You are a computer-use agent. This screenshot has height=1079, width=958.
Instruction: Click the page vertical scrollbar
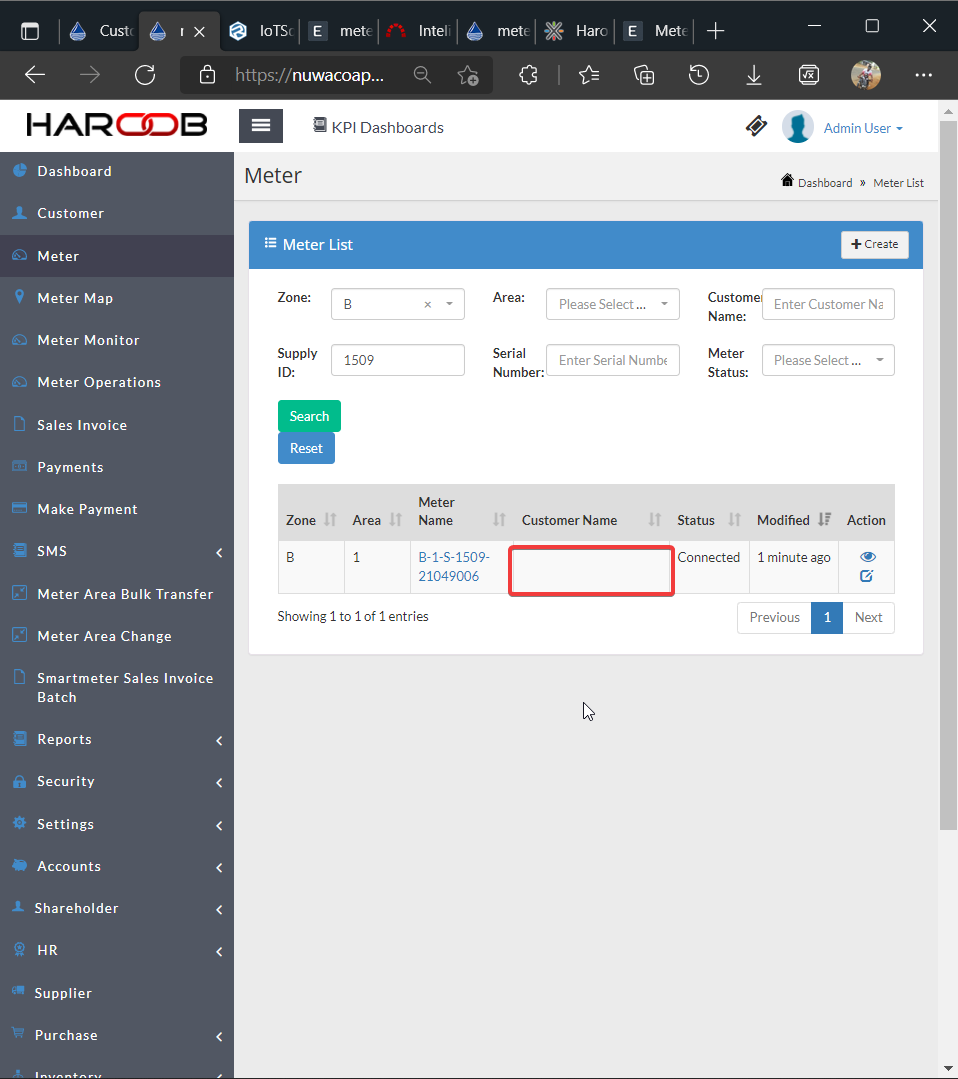click(948, 475)
